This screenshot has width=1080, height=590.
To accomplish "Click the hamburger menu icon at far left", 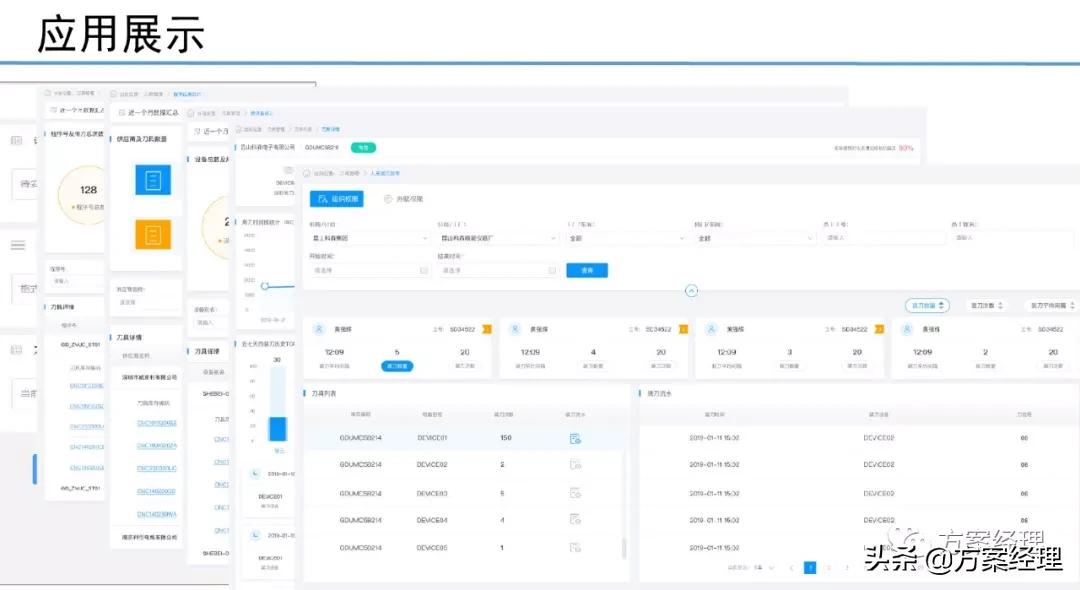I will pos(17,245).
